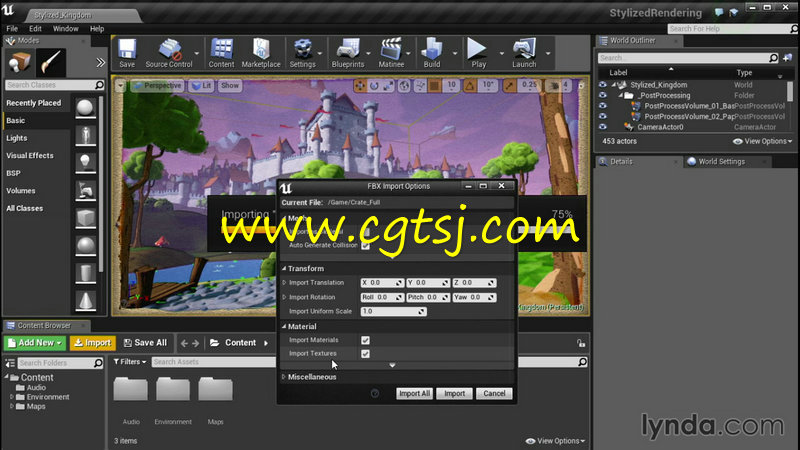Pick the Cylinder primitive in Basic list
The height and width of the screenshot is (450, 800).
(86, 273)
